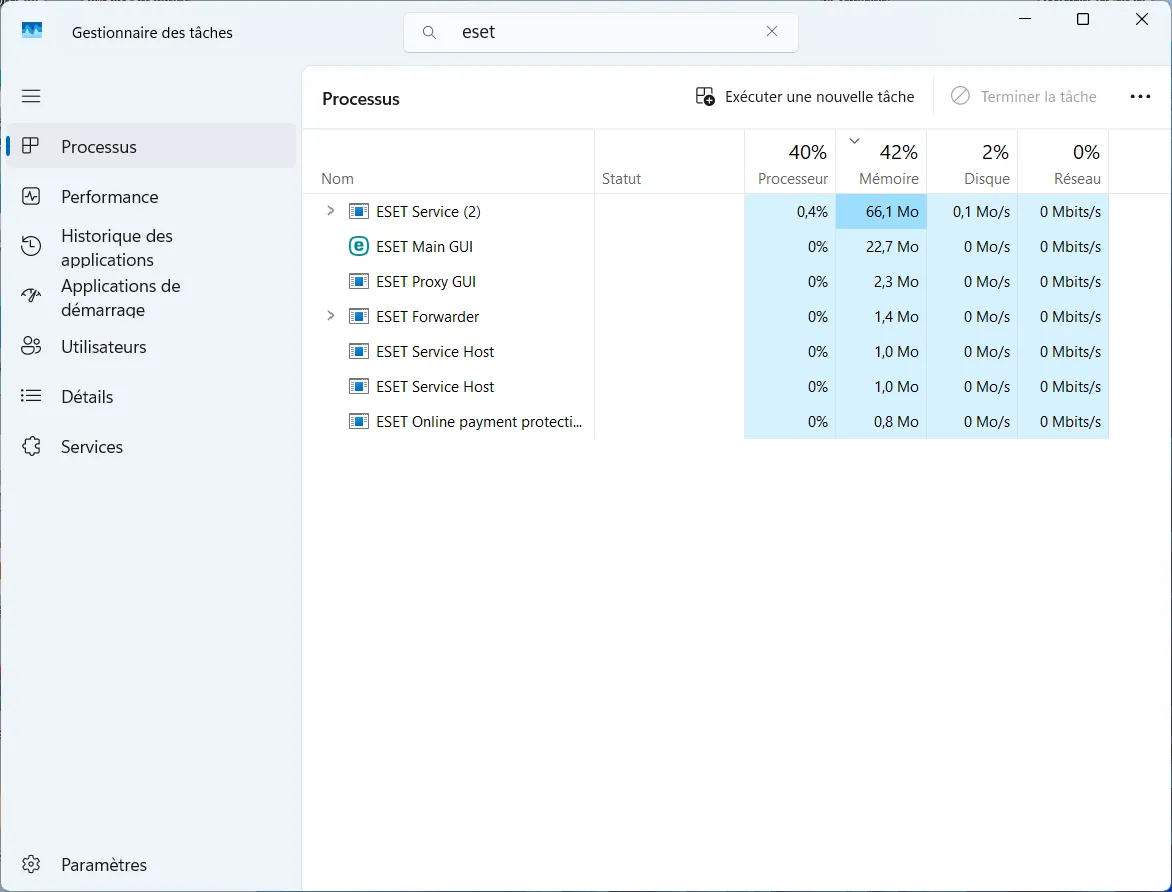Select the Processus icon in sidebar
The width and height of the screenshot is (1172, 892).
coord(31,146)
